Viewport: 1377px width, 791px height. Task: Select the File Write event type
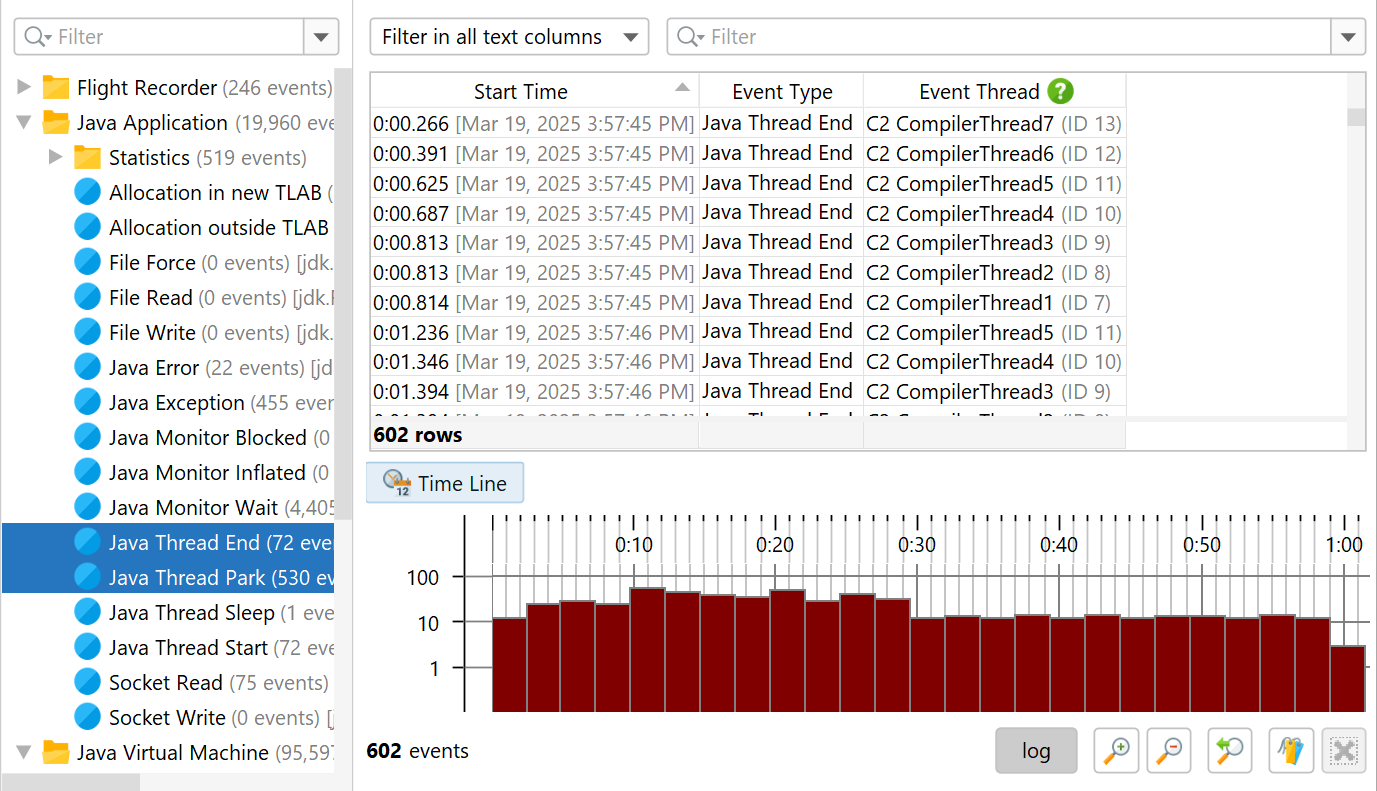(x=152, y=332)
